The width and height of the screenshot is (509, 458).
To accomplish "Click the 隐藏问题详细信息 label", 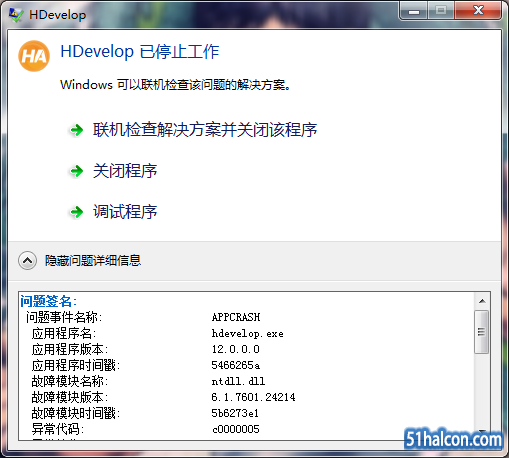I will (93, 261).
